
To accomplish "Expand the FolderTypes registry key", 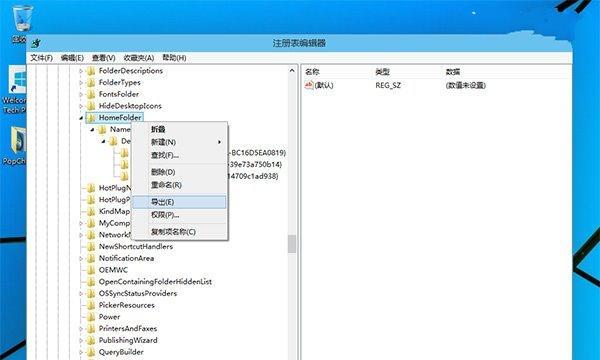I will coord(81,83).
